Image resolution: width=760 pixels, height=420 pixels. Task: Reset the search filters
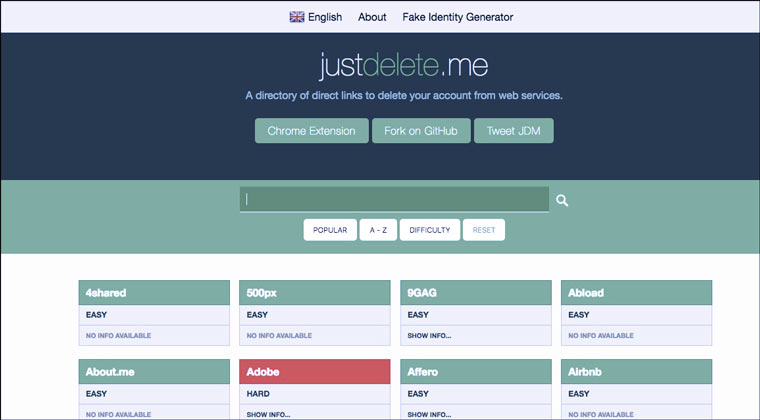click(484, 230)
